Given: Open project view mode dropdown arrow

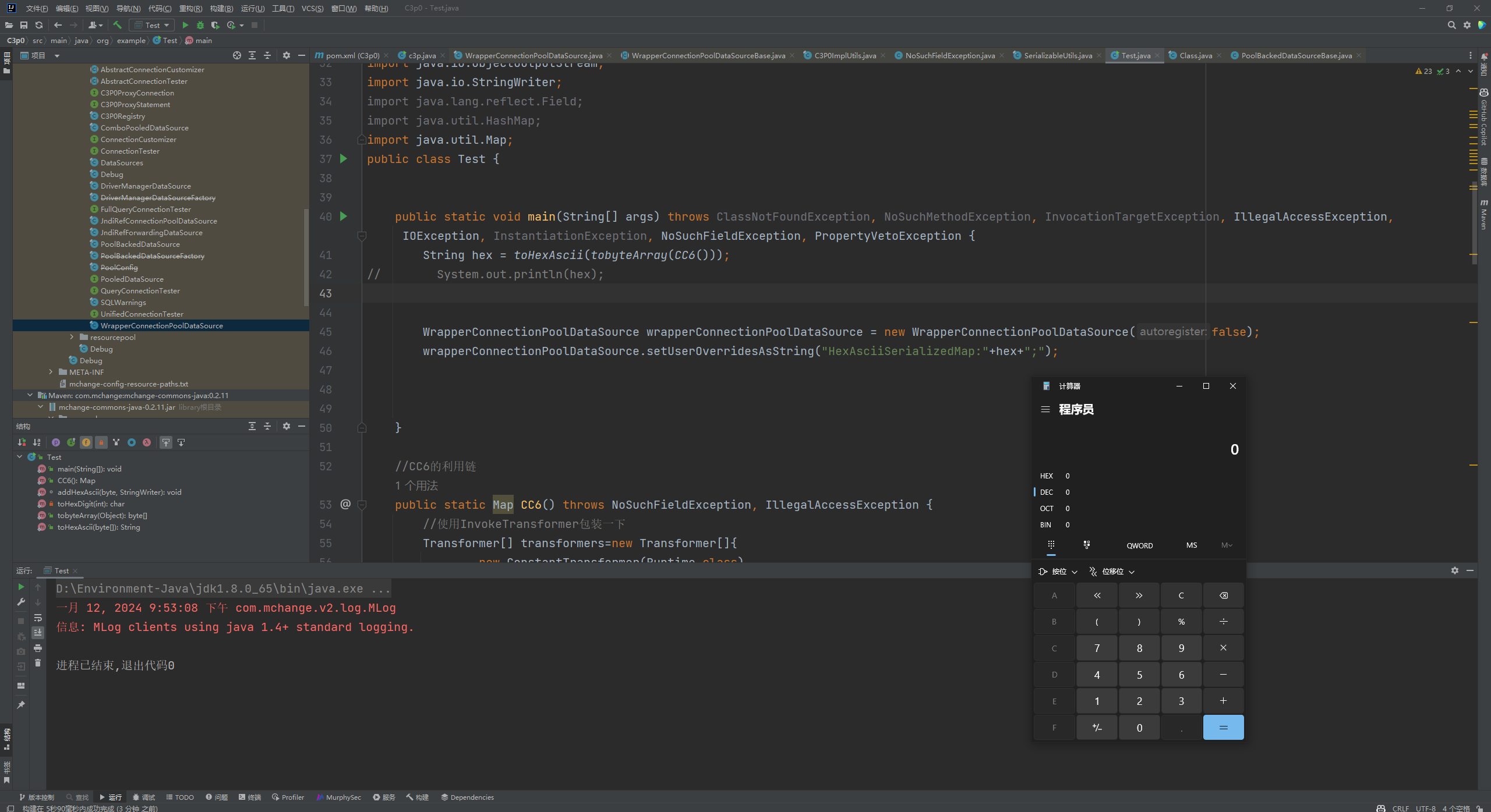Looking at the screenshot, I should pos(57,55).
